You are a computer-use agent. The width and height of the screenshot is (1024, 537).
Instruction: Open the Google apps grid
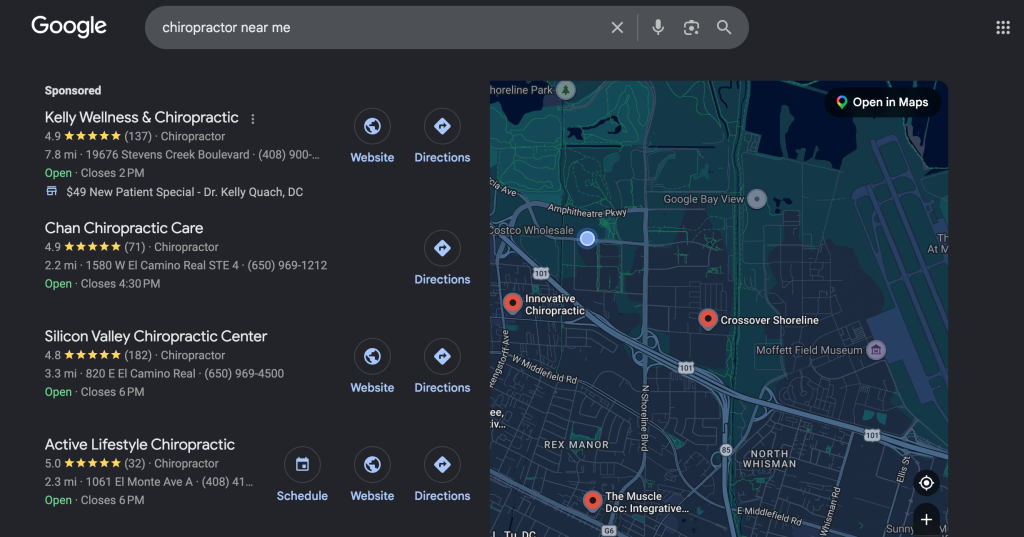[1003, 27]
